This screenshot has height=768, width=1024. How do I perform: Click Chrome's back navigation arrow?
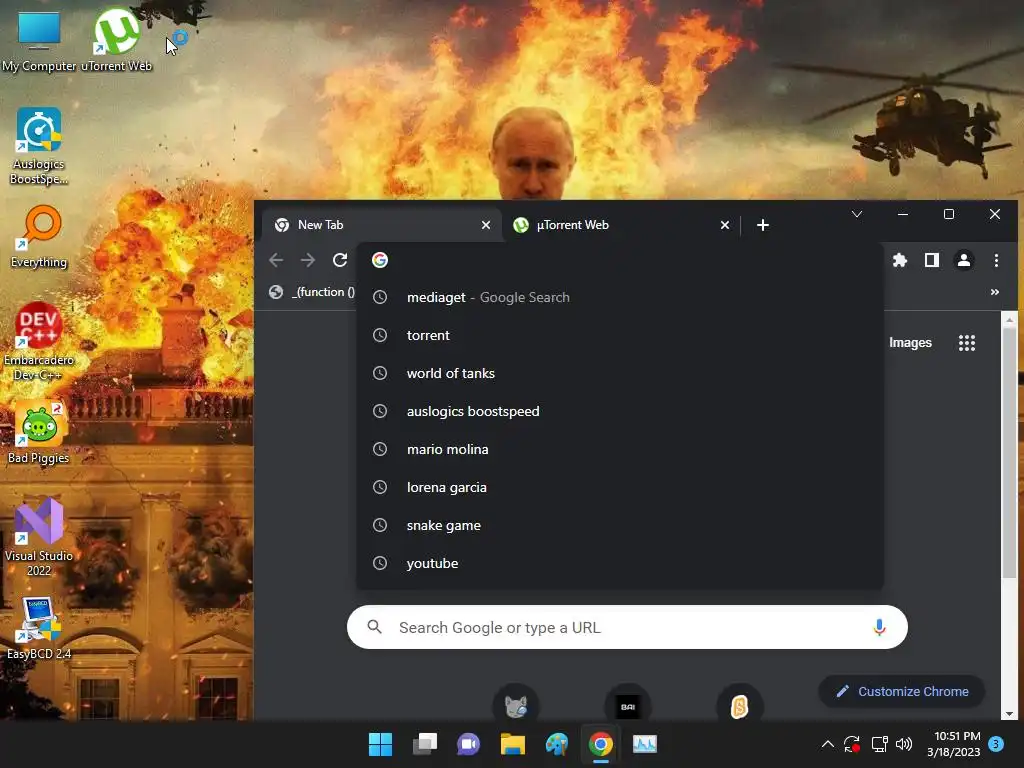[276, 261]
